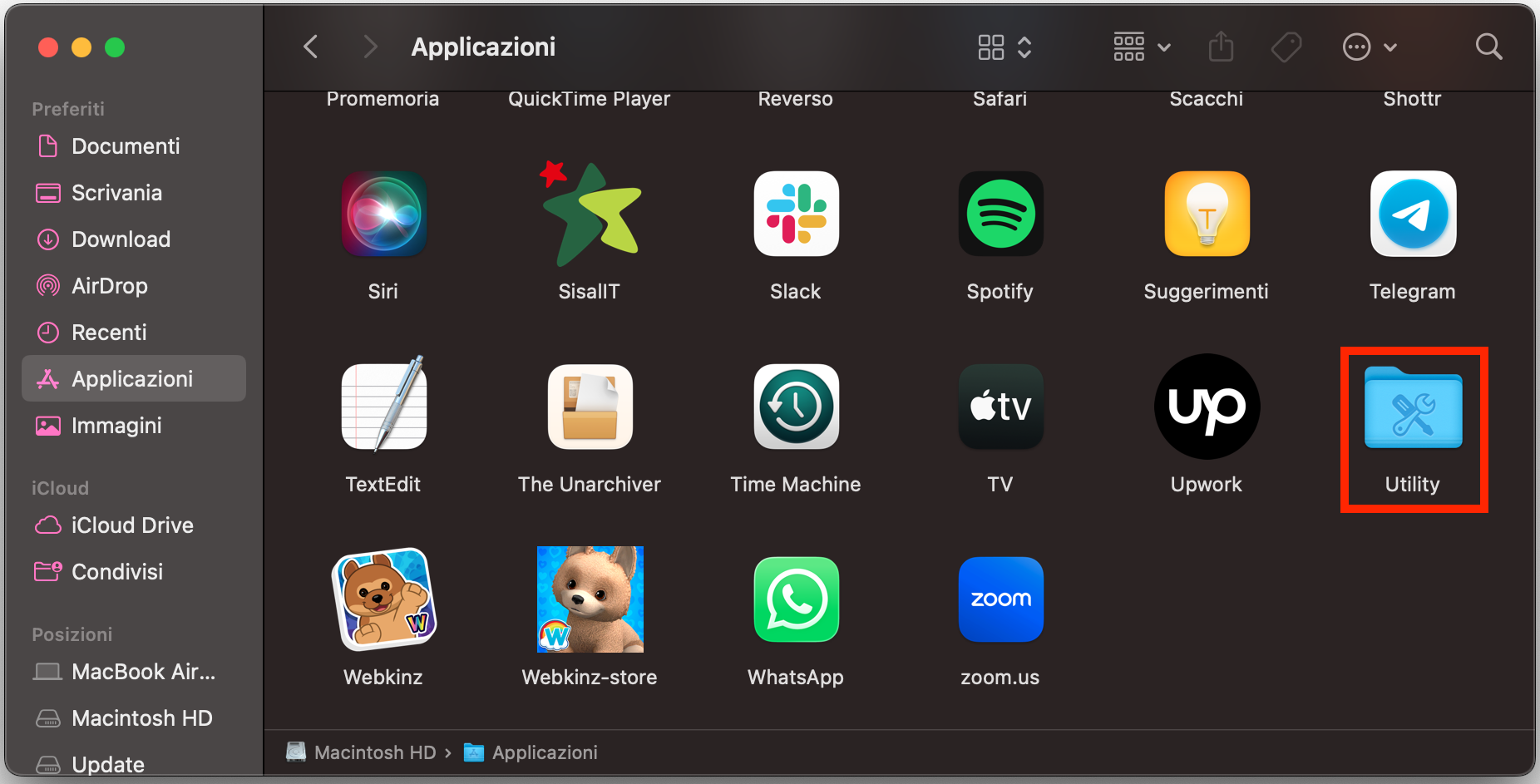Select Applicazioni in the sidebar
Image resolution: width=1540 pixels, height=784 pixels.
pos(134,378)
